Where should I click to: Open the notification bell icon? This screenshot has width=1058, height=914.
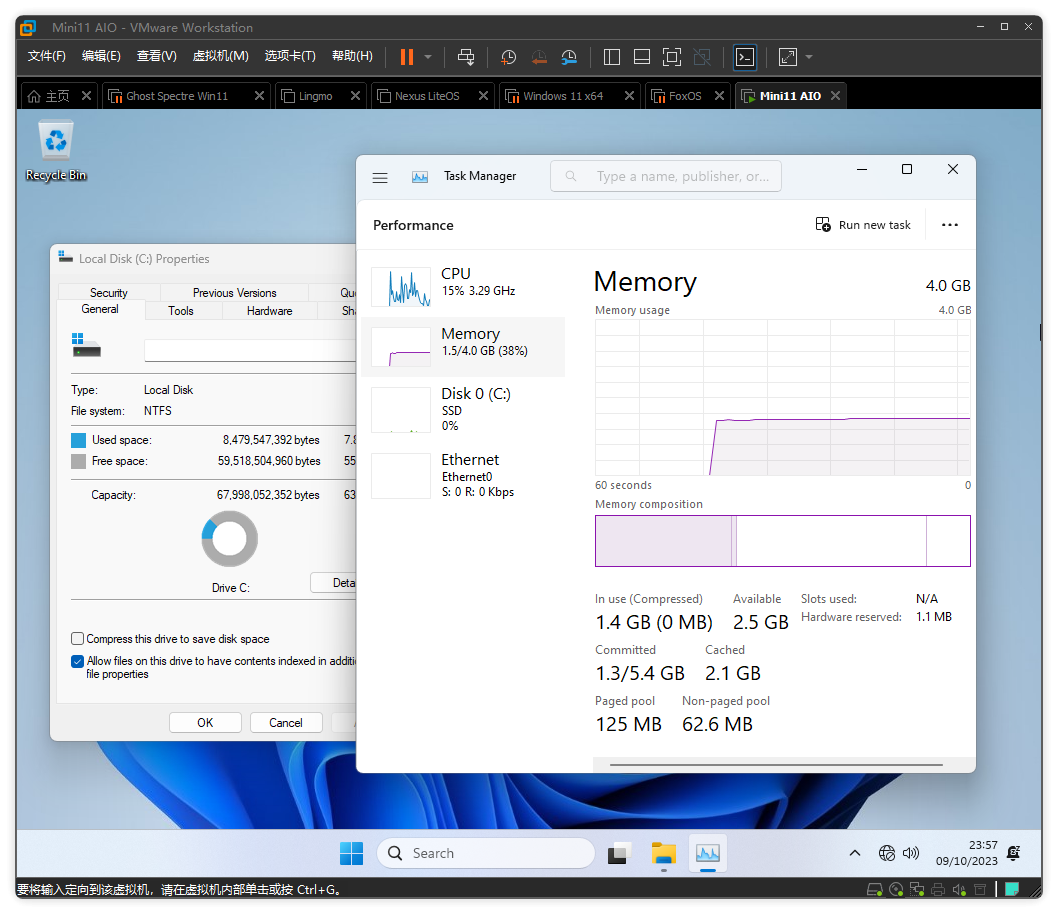coord(1013,853)
